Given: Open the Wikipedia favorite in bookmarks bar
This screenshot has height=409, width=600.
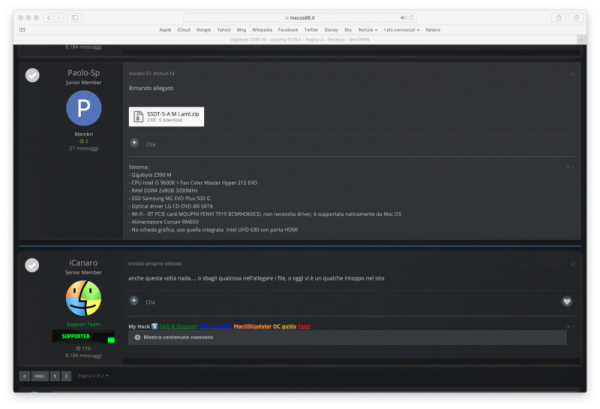Looking at the screenshot, I should pyautogui.click(x=262, y=30).
